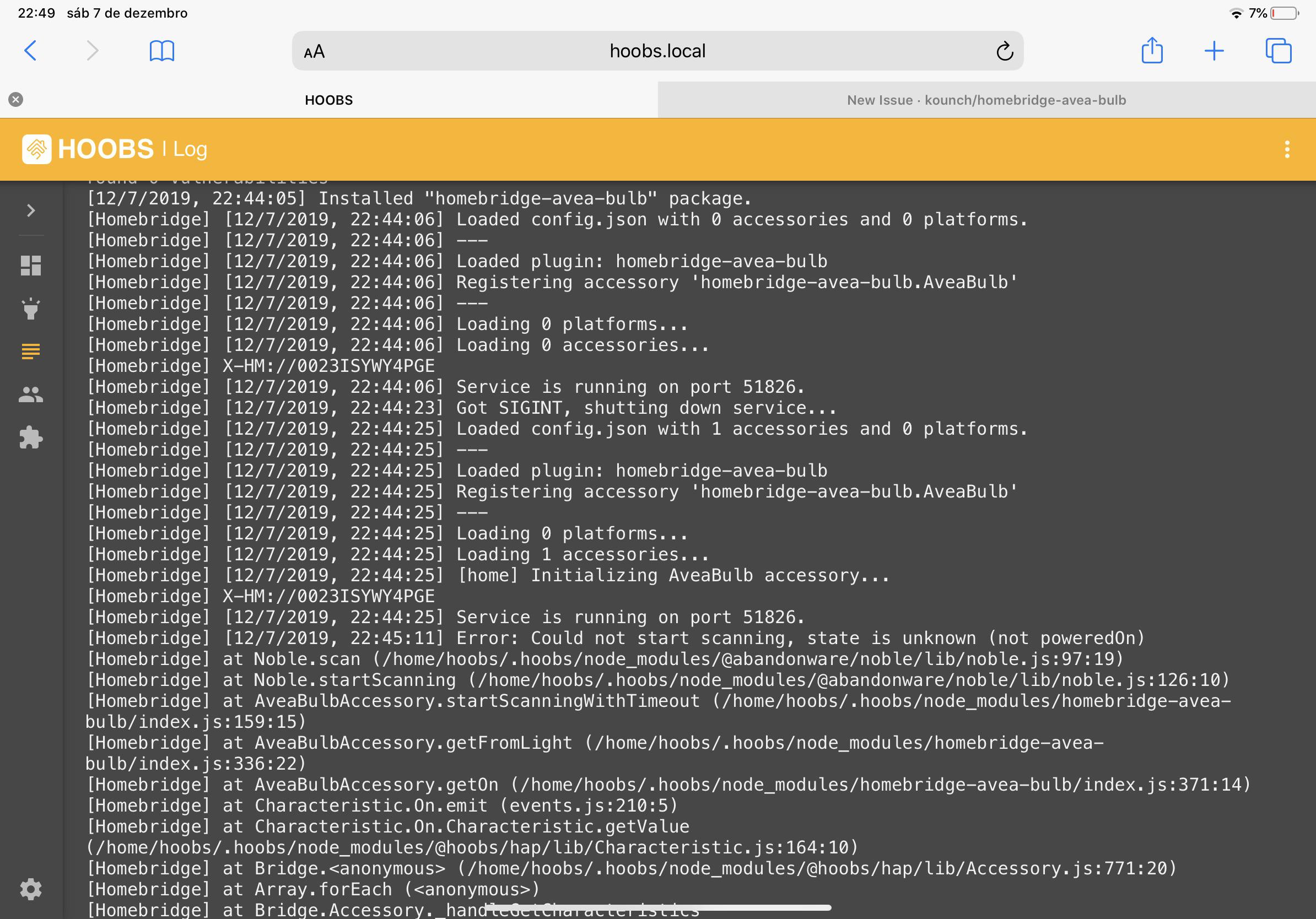Open the kounch/homebridge-avea-bulb New Issue tab
Screen dimensions: 1316x919
(985, 100)
